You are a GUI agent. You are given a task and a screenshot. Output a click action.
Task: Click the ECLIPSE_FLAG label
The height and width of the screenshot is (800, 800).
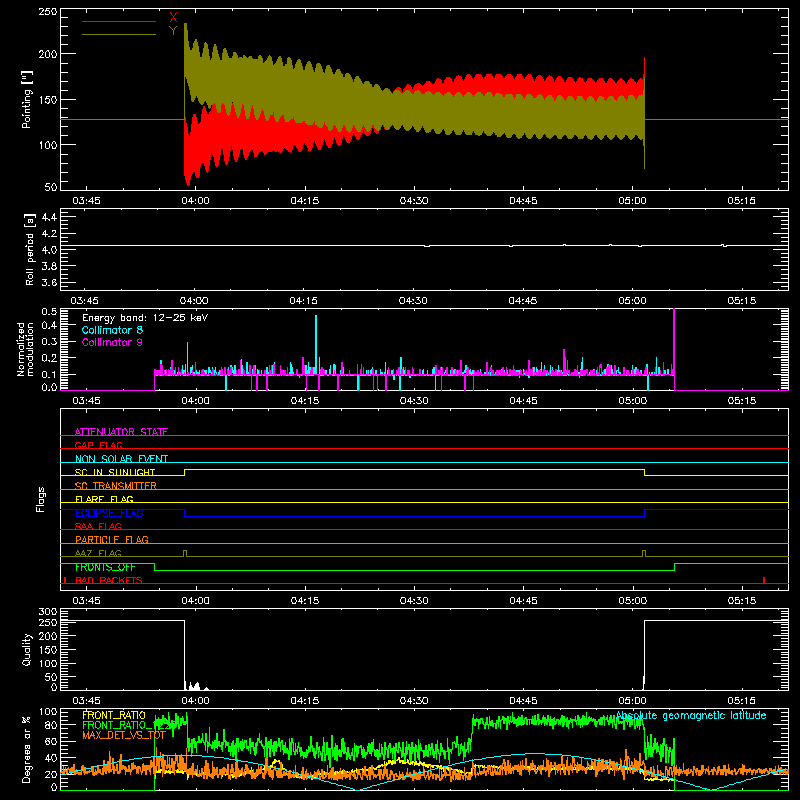pyautogui.click(x=109, y=513)
